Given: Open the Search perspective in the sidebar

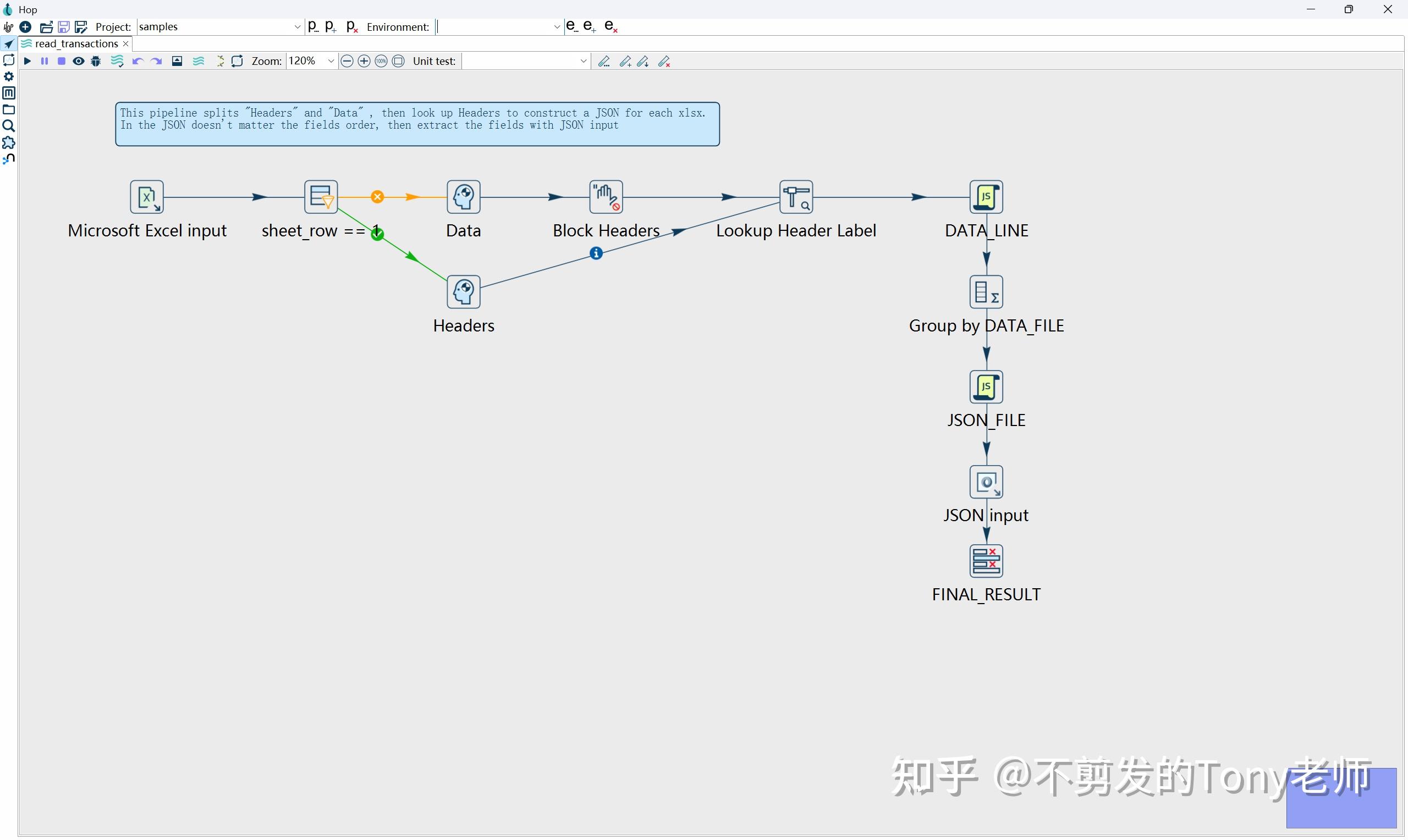Looking at the screenshot, I should [x=9, y=126].
